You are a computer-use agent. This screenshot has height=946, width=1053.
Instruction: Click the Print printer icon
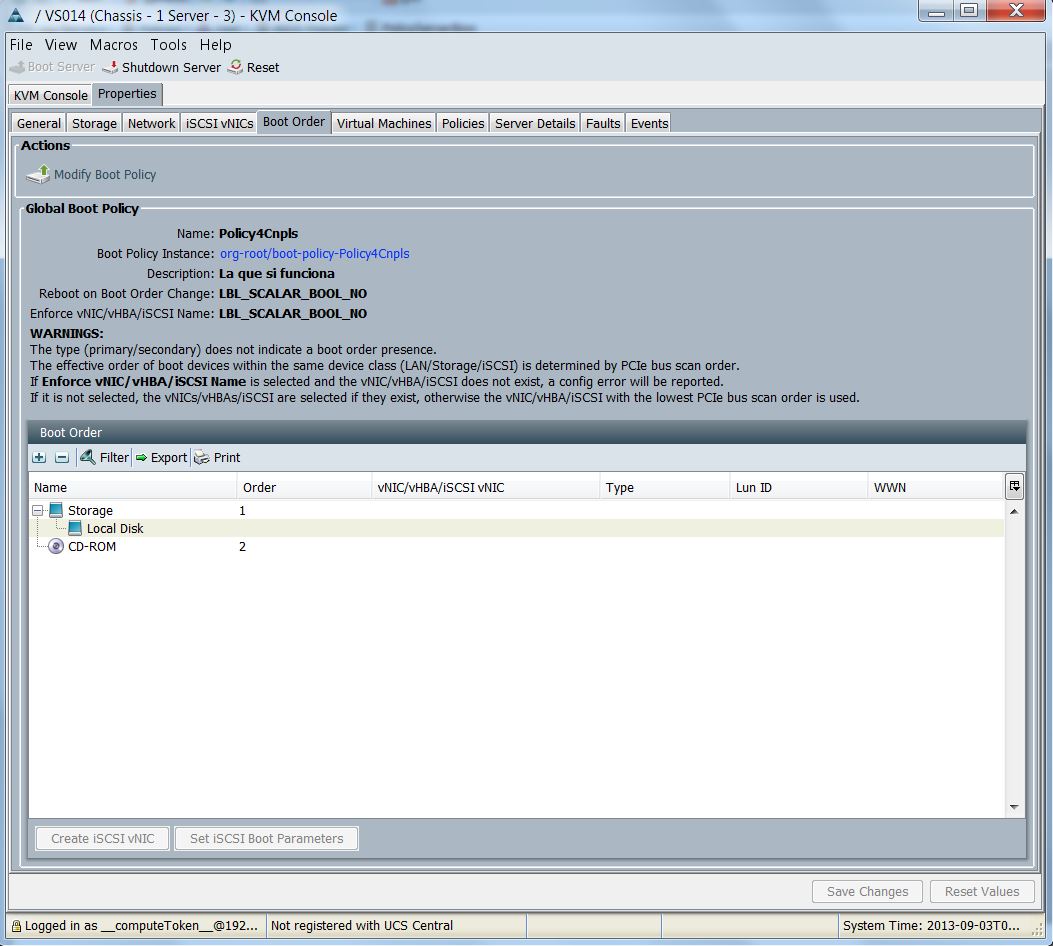(201, 458)
